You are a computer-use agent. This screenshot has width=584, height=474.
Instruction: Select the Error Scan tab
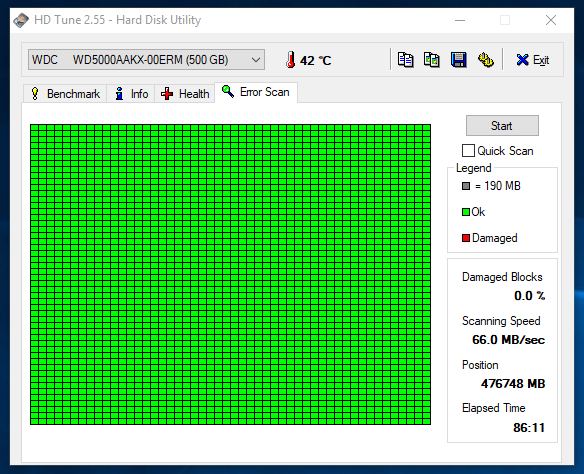coord(256,92)
